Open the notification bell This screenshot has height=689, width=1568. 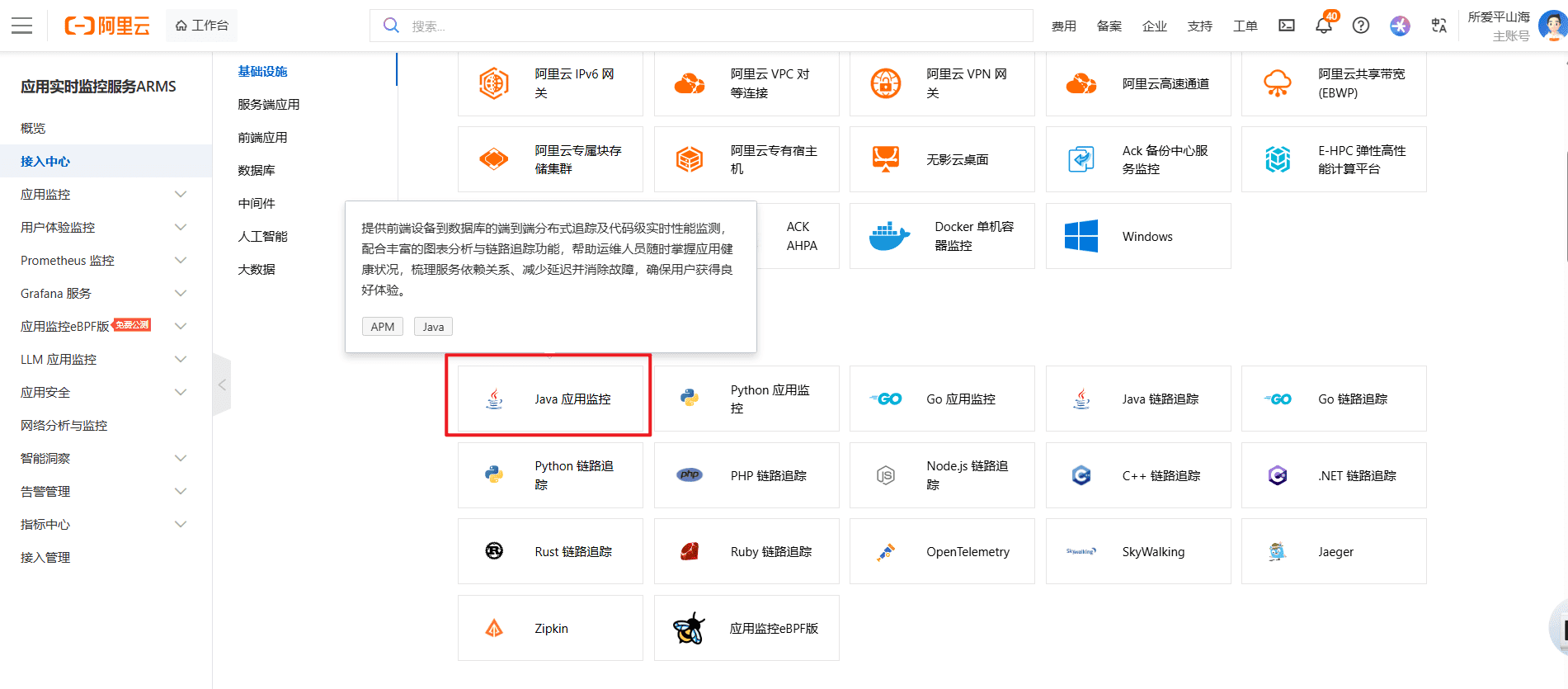click(1324, 26)
